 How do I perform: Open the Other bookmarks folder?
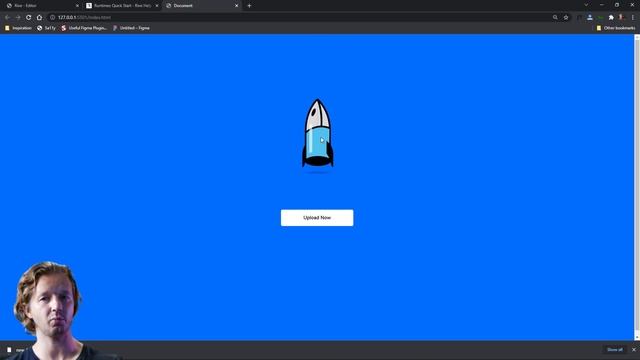click(x=616, y=28)
